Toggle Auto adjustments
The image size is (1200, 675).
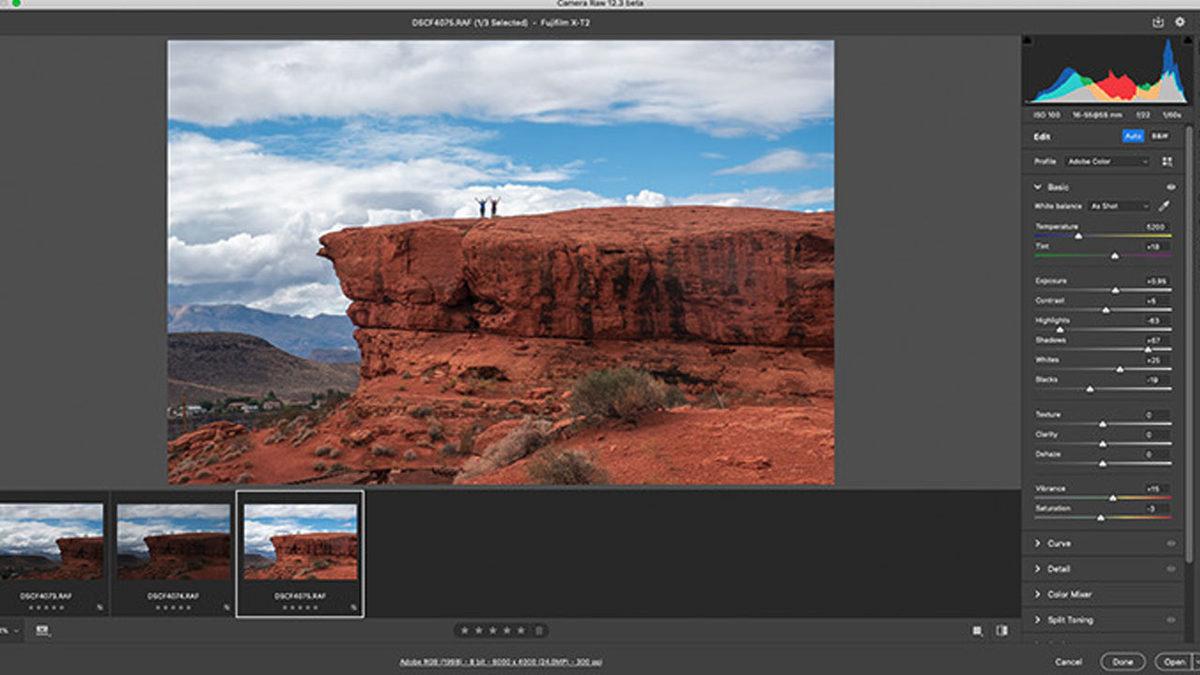click(x=1133, y=136)
